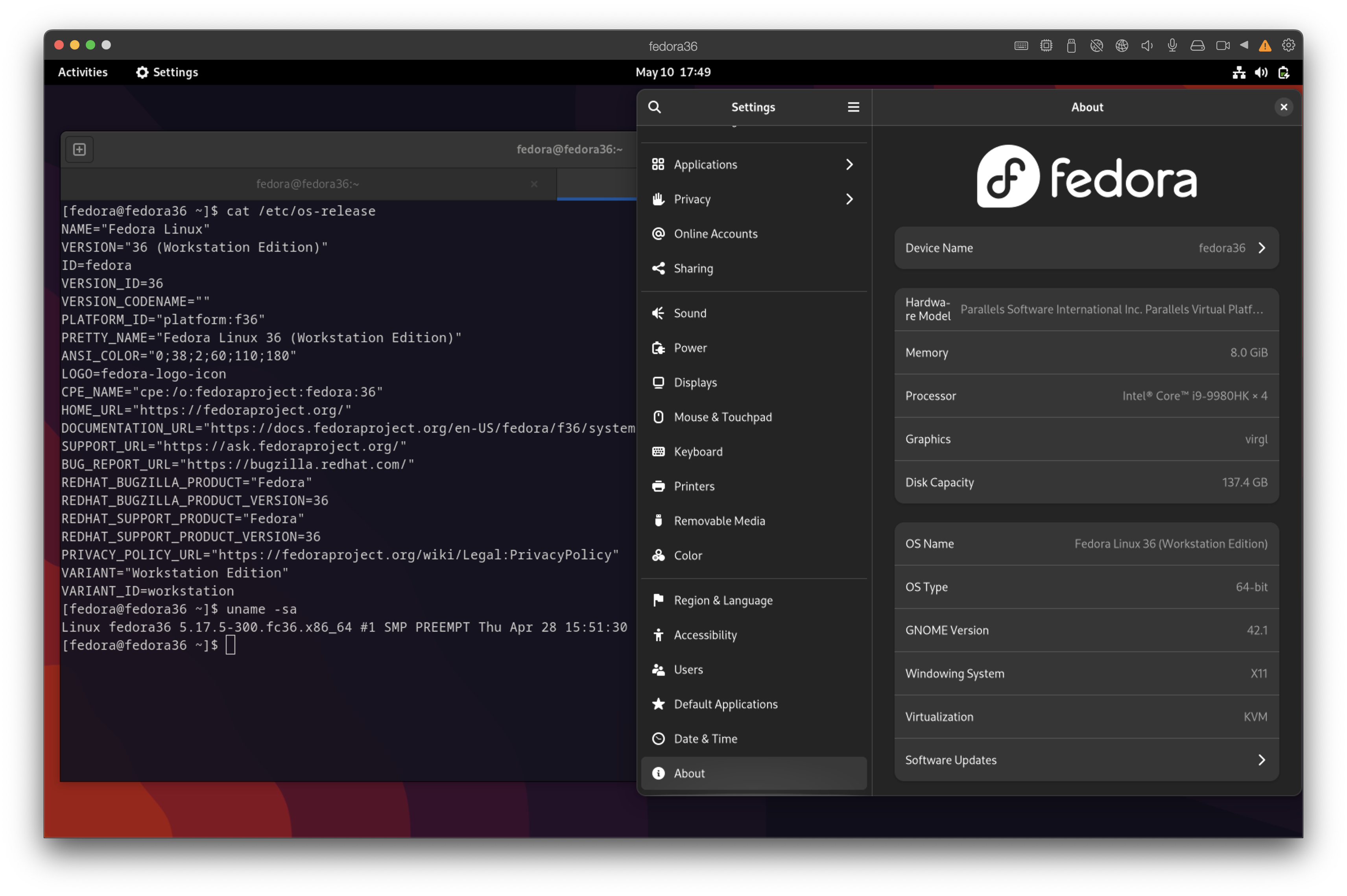This screenshot has width=1347, height=896.
Task: Click the search icon in Settings
Action: [654, 107]
